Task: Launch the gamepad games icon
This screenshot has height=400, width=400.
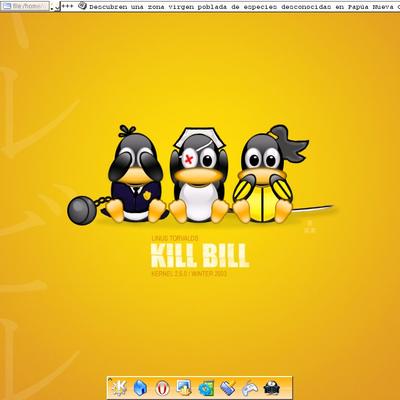Action: coord(250,388)
